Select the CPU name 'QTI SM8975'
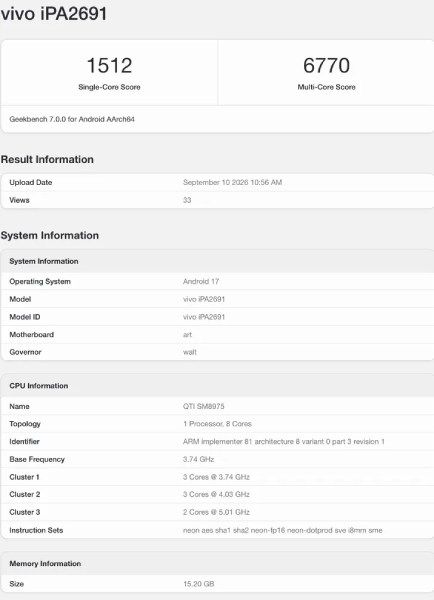434x600 pixels. (x=204, y=406)
